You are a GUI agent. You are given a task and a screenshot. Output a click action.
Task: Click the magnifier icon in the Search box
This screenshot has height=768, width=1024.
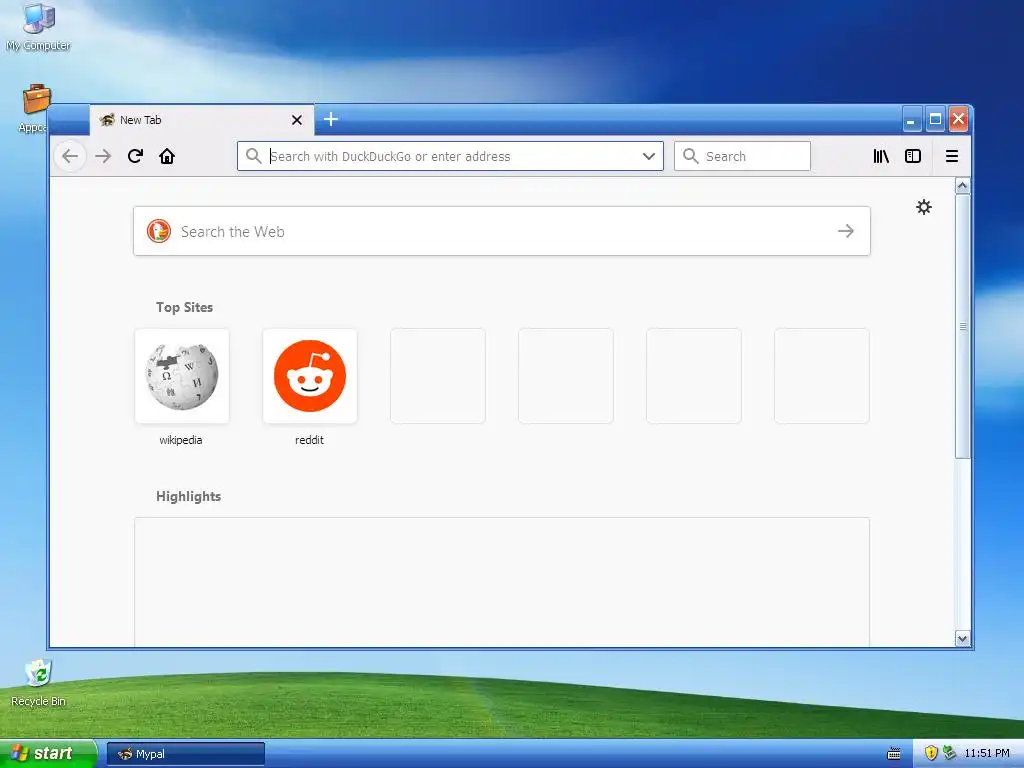point(690,156)
